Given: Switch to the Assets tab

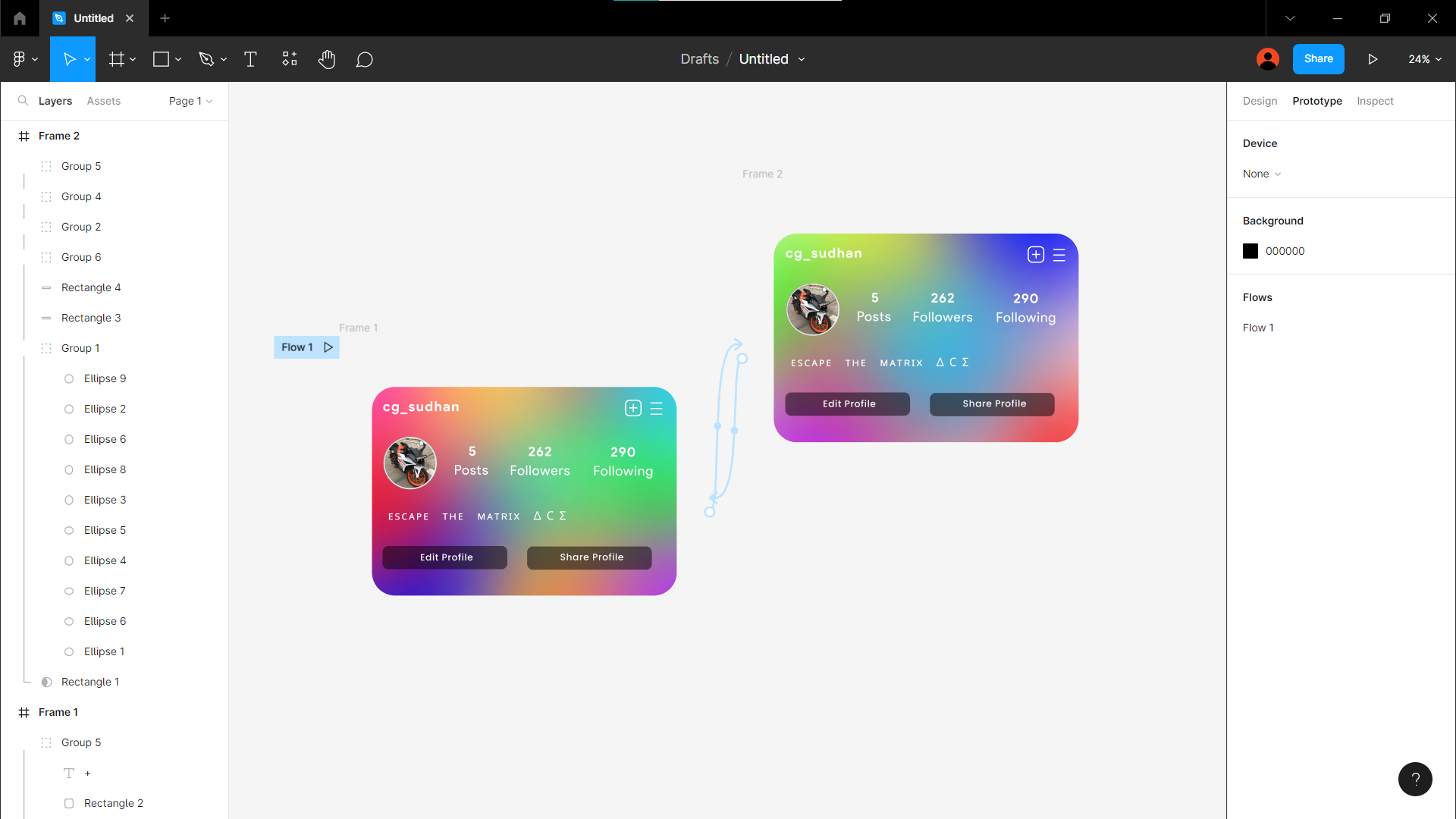Looking at the screenshot, I should tap(103, 100).
